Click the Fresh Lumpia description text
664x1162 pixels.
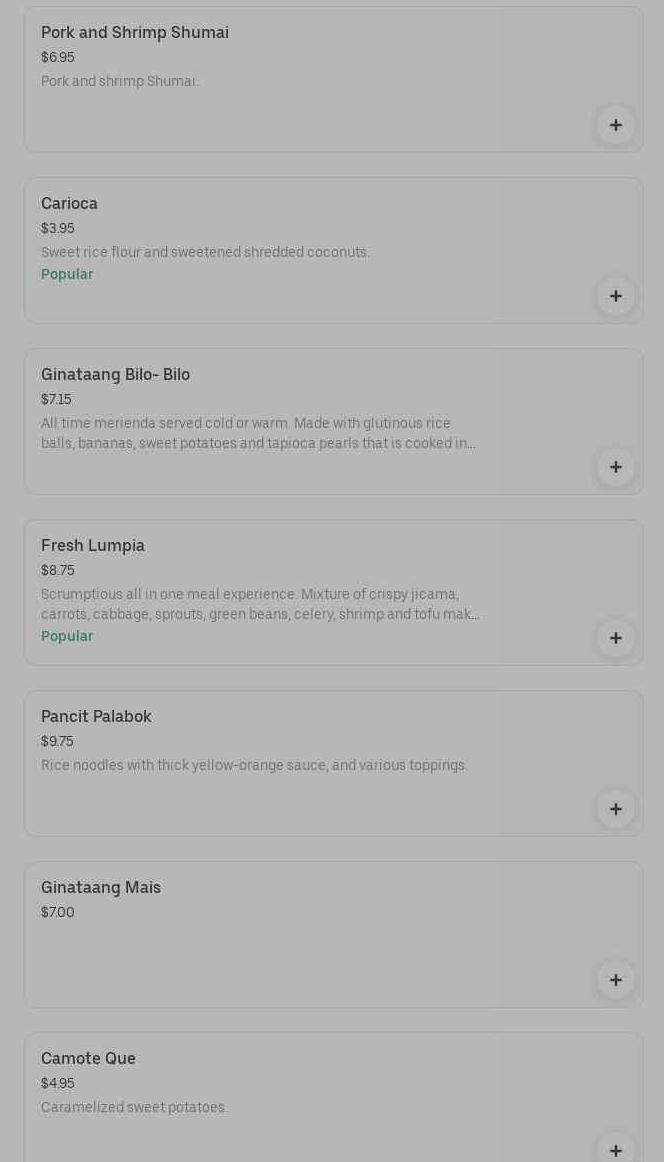[260, 605]
